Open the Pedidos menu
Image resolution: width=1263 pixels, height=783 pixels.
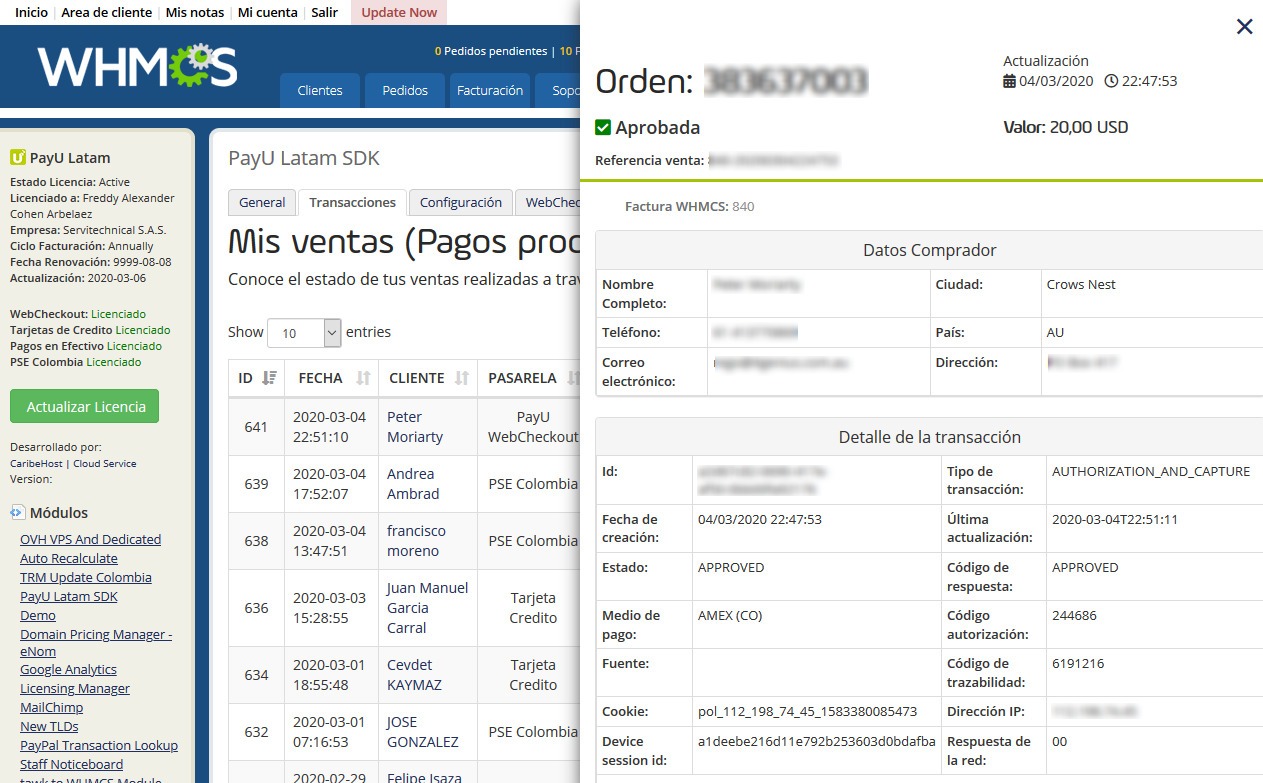click(405, 90)
